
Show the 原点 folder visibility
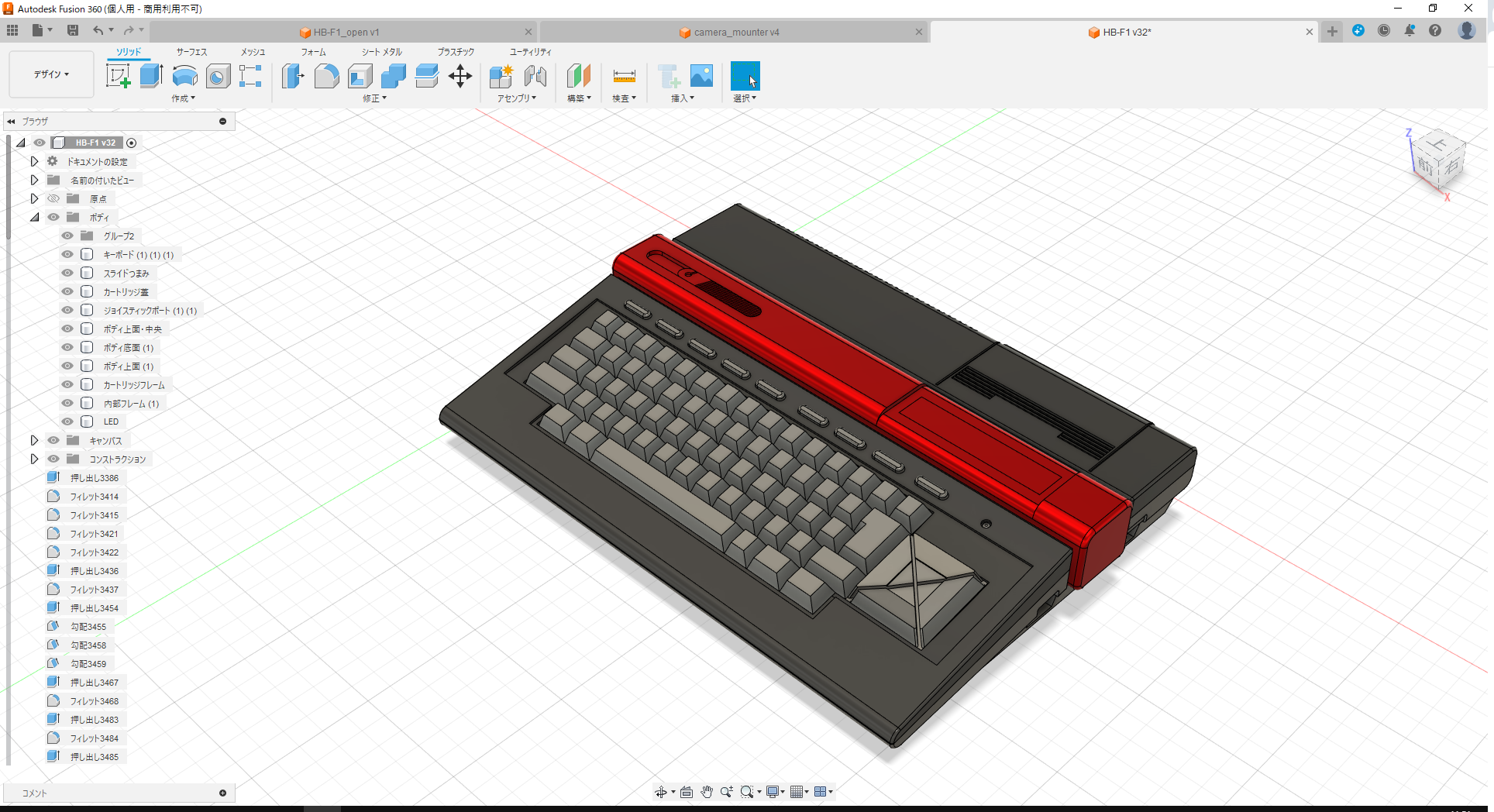(53, 198)
